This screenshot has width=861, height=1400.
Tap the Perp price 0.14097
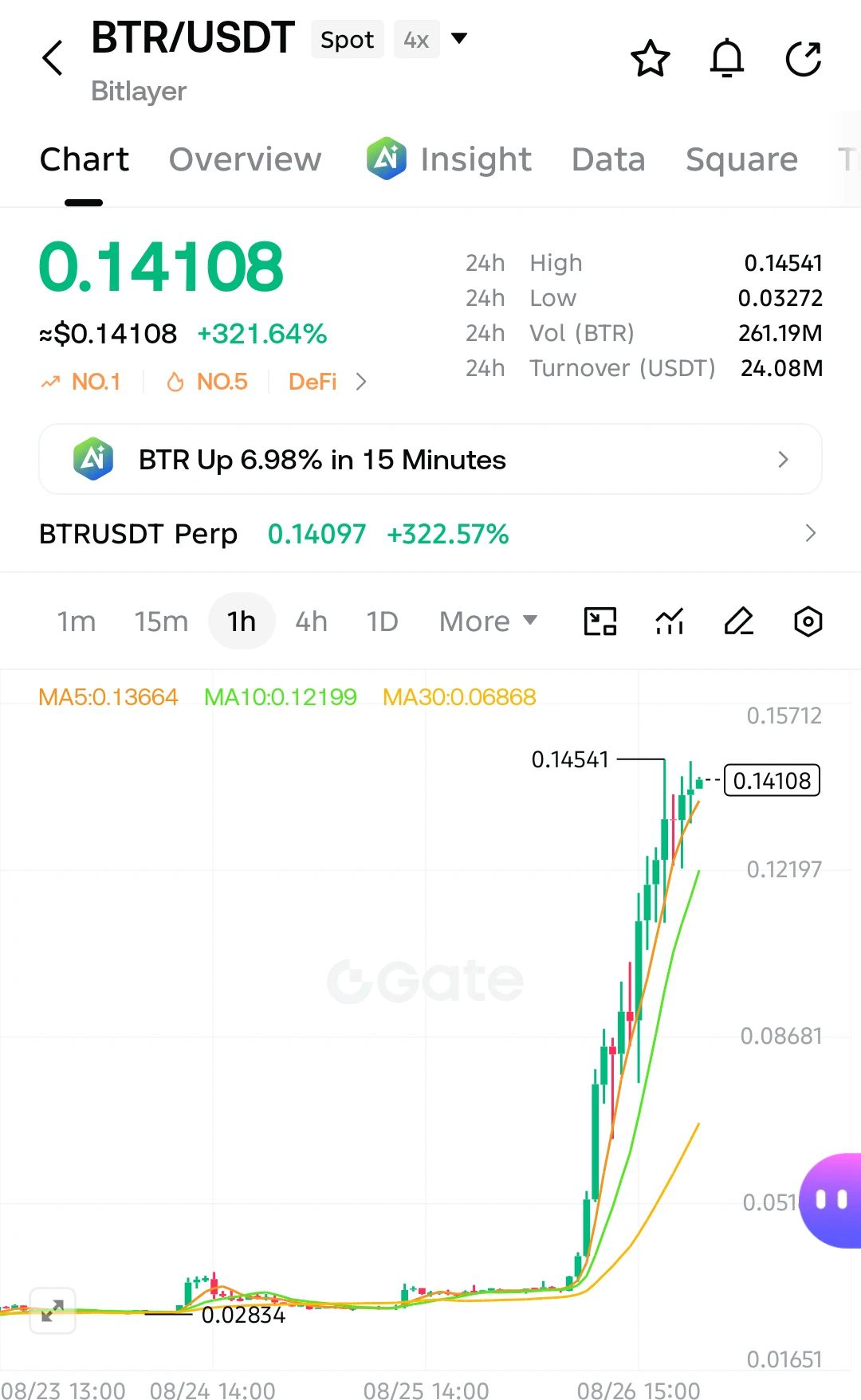click(316, 534)
